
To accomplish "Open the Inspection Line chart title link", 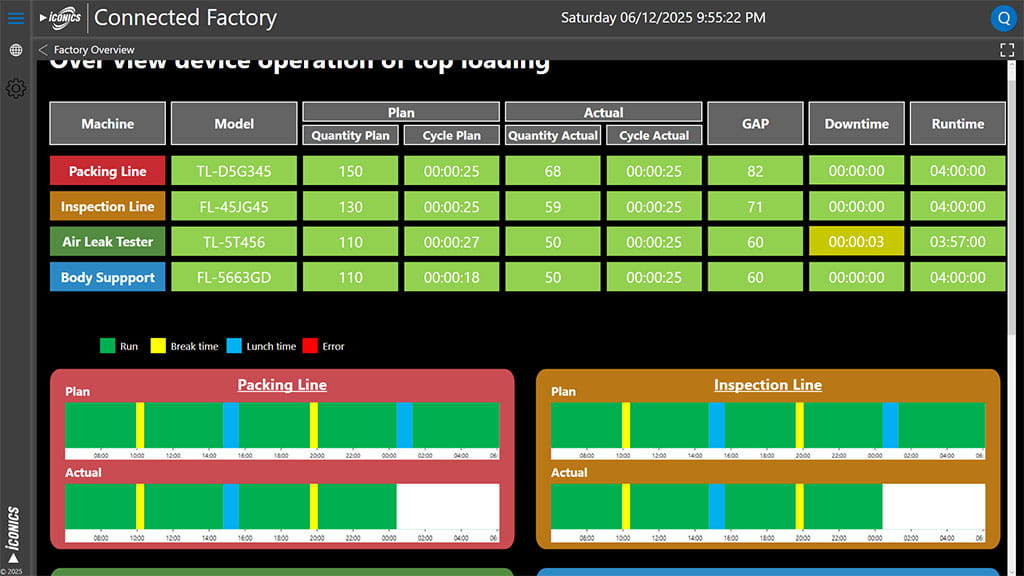I will [x=767, y=384].
